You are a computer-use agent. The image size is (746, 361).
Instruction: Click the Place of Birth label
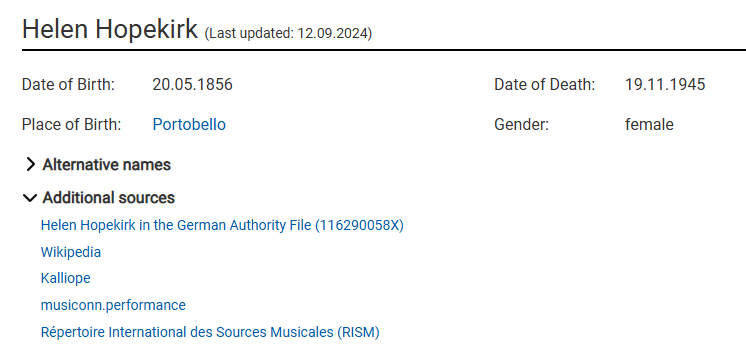pyautogui.click(x=71, y=125)
